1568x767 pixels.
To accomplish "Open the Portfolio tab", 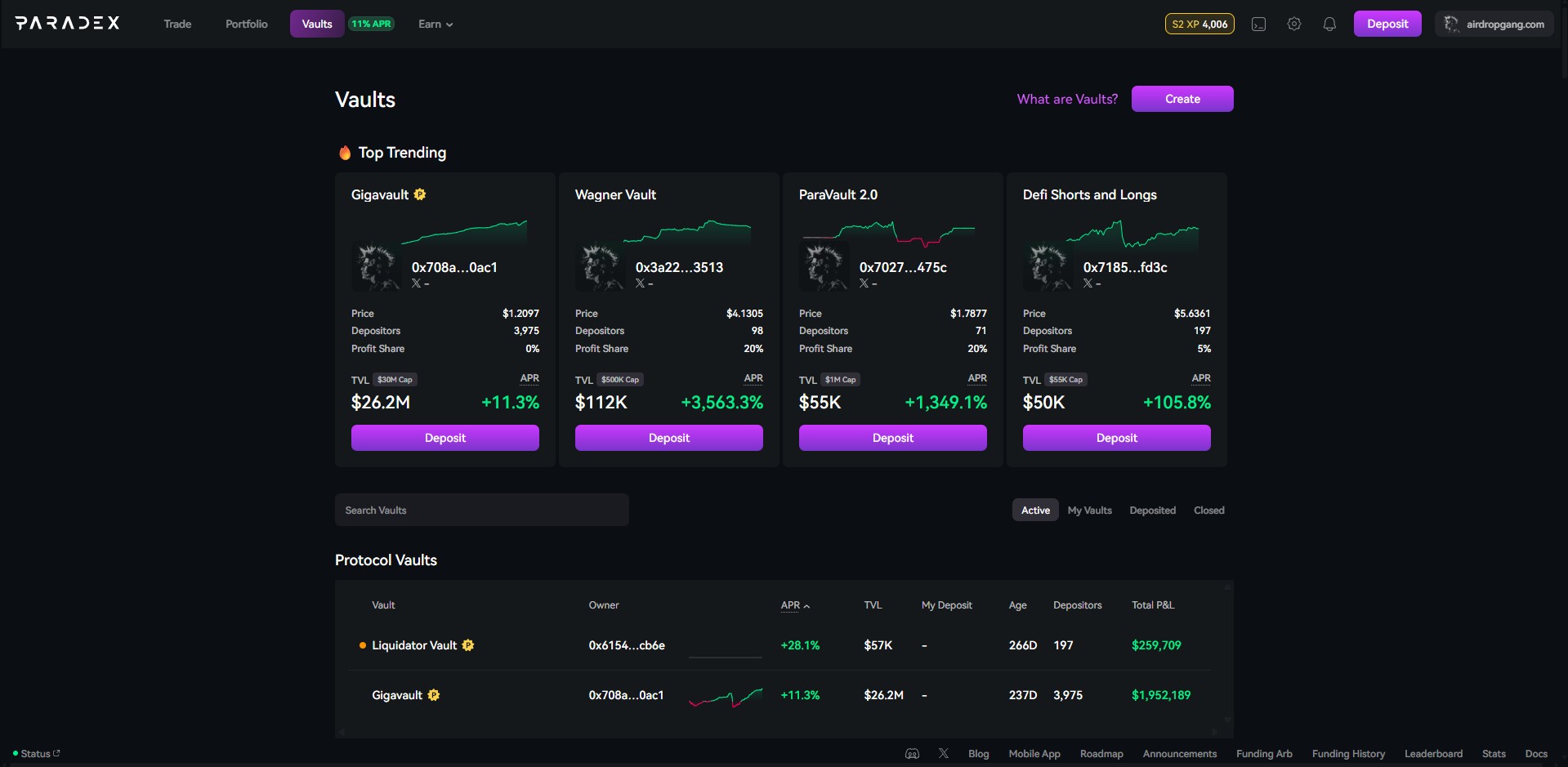I will point(247,25).
